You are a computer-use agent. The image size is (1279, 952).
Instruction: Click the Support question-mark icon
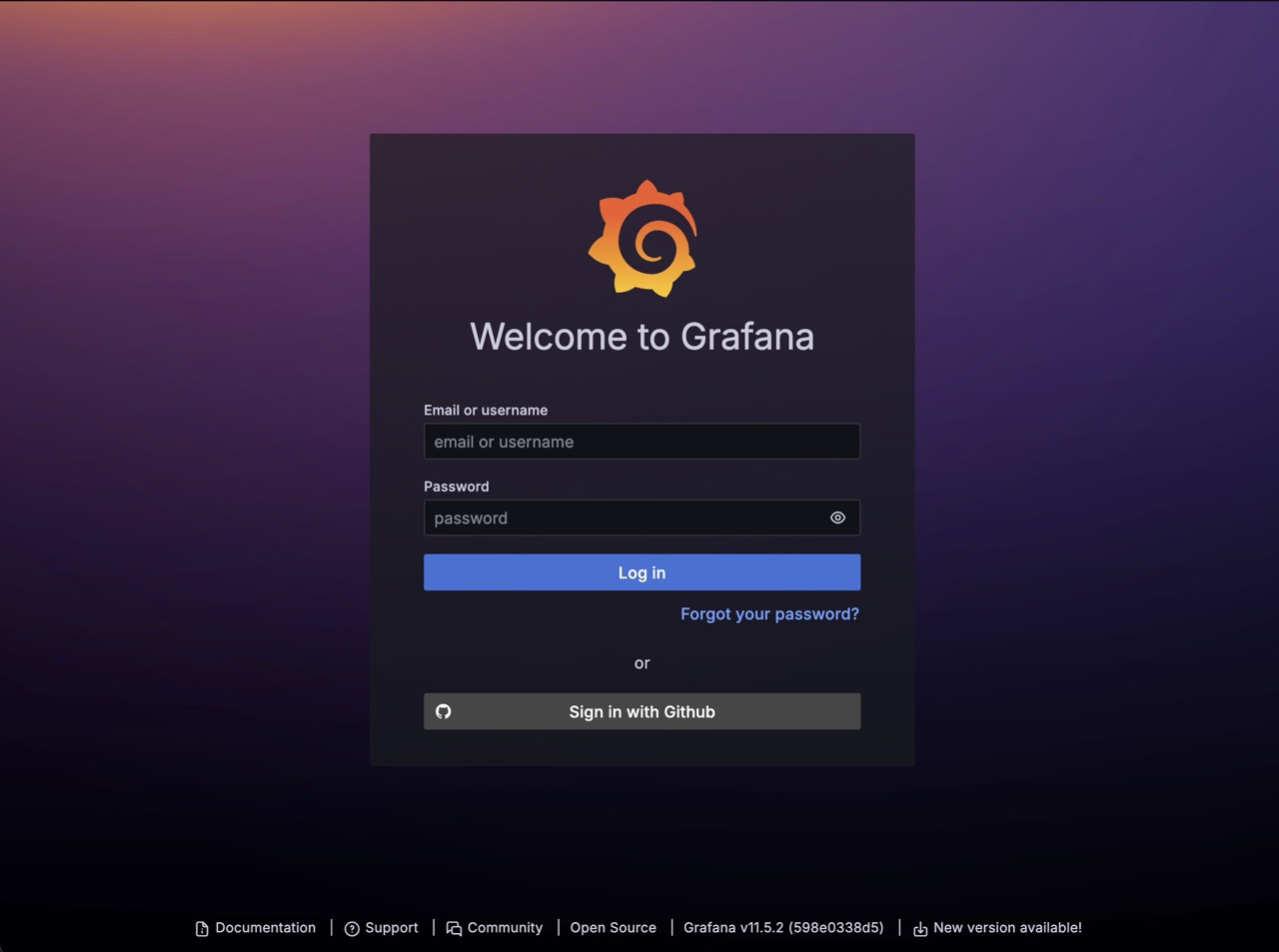tap(351, 928)
